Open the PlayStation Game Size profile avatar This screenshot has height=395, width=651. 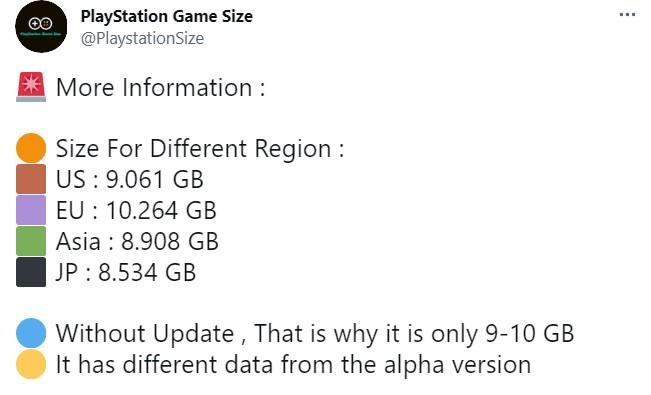pos(41,27)
